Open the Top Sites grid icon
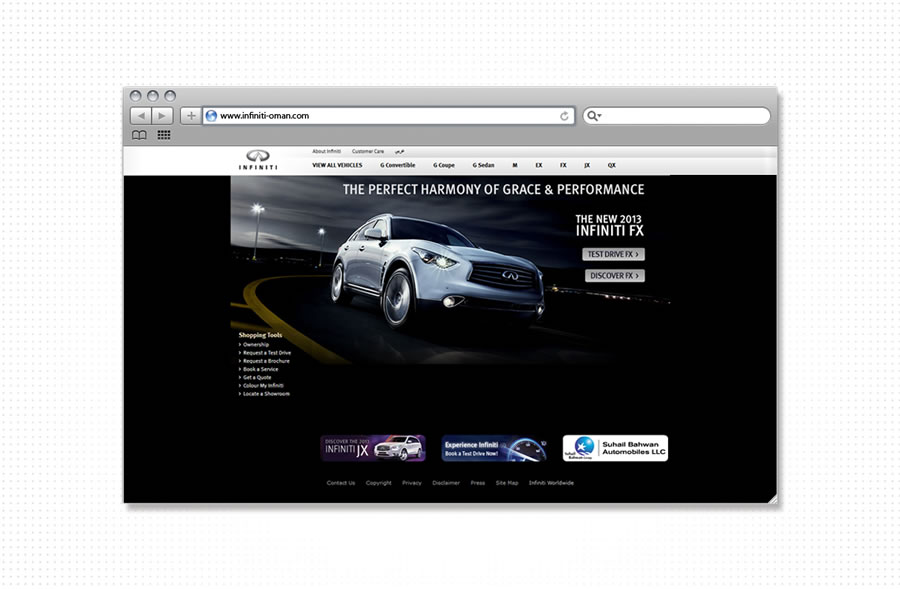Viewport: 900px width, 589px height. pyautogui.click(x=164, y=135)
